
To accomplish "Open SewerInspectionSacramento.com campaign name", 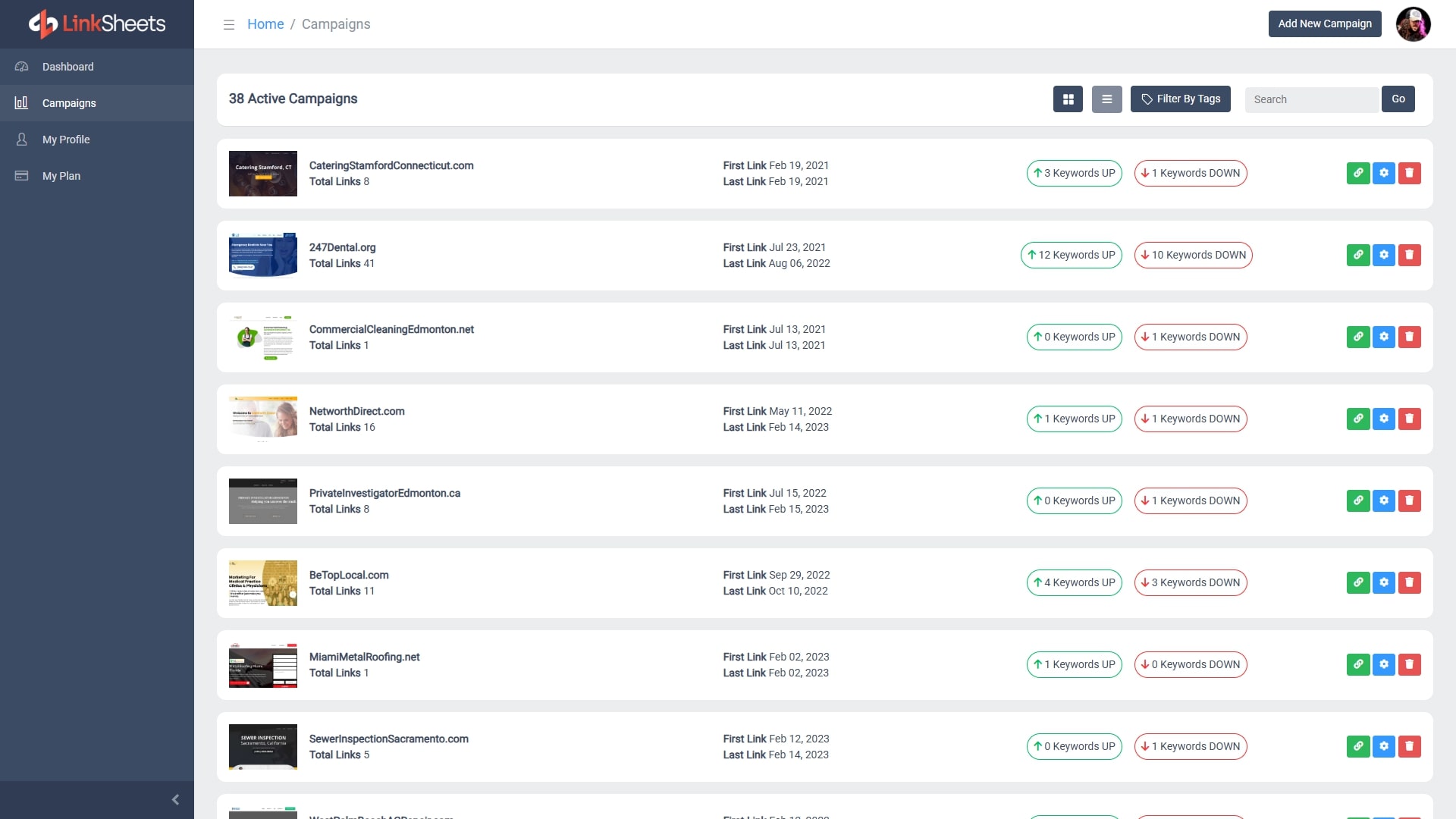I will click(x=388, y=739).
